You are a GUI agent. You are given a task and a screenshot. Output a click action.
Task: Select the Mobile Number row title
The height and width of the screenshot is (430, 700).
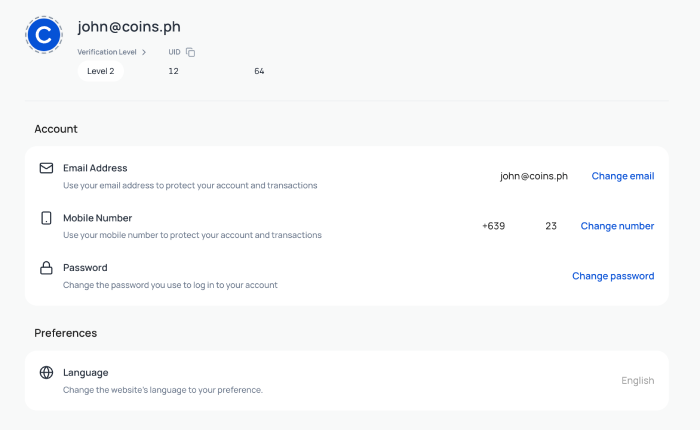pos(97,218)
